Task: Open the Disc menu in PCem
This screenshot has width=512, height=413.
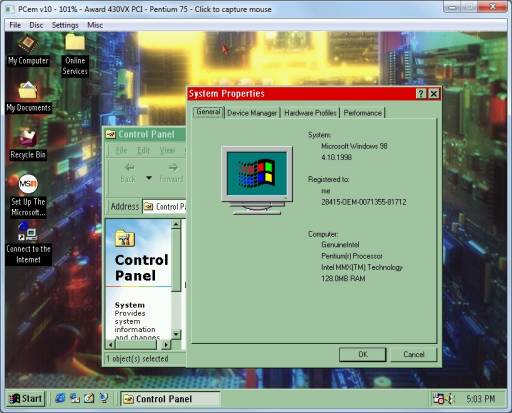Action: [36, 25]
